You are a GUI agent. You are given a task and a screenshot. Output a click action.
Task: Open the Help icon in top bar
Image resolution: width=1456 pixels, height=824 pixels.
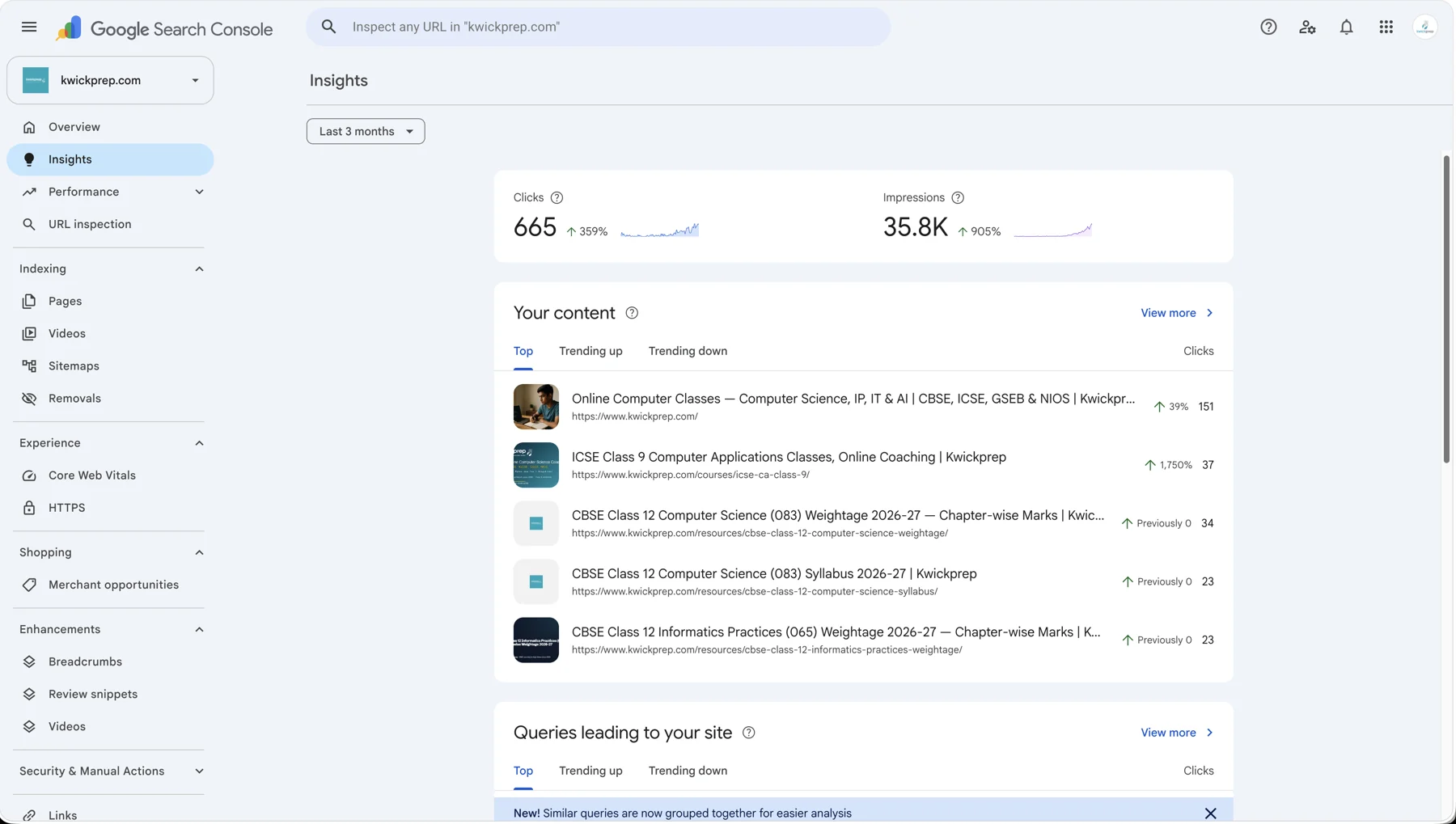coord(1268,27)
